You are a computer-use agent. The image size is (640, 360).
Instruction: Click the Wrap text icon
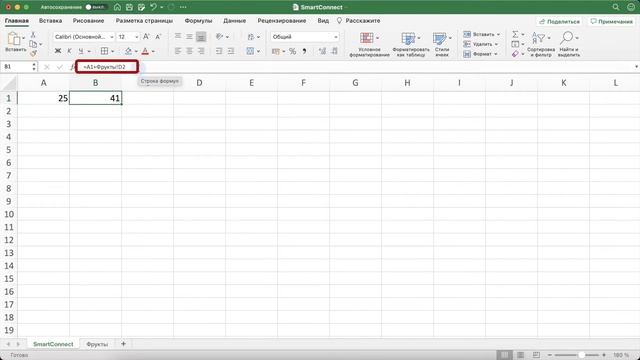pos(251,37)
